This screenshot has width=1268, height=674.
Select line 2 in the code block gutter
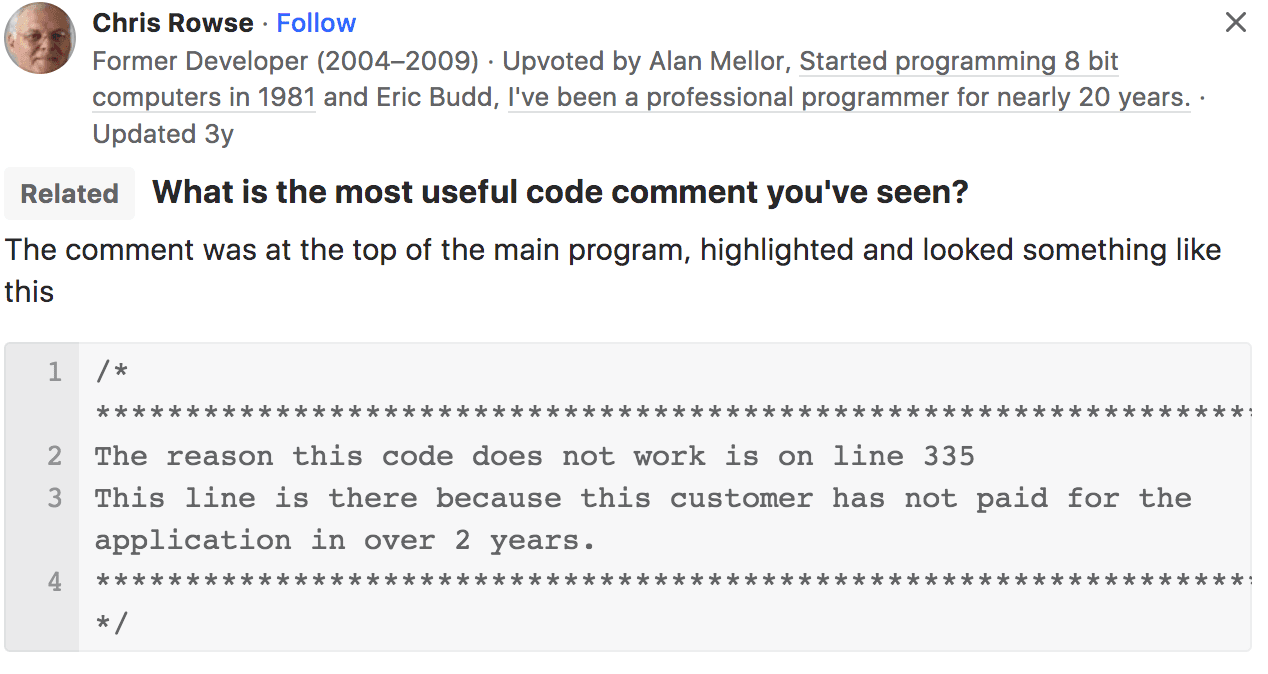click(54, 456)
